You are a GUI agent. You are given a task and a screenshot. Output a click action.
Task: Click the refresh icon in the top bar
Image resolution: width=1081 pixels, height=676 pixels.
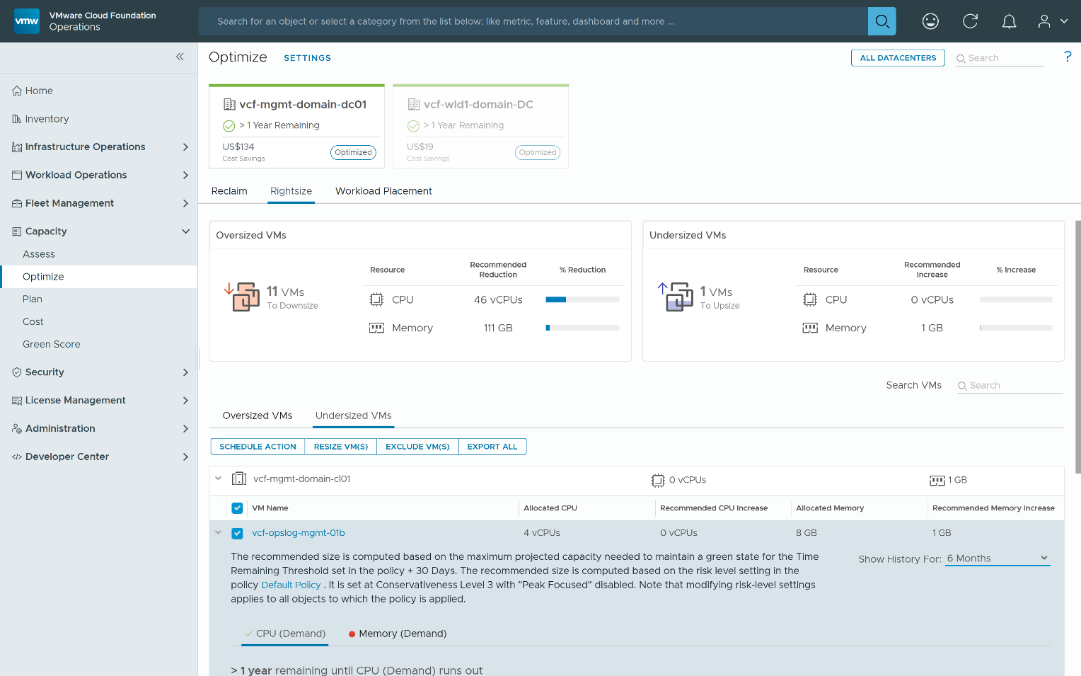click(969, 20)
